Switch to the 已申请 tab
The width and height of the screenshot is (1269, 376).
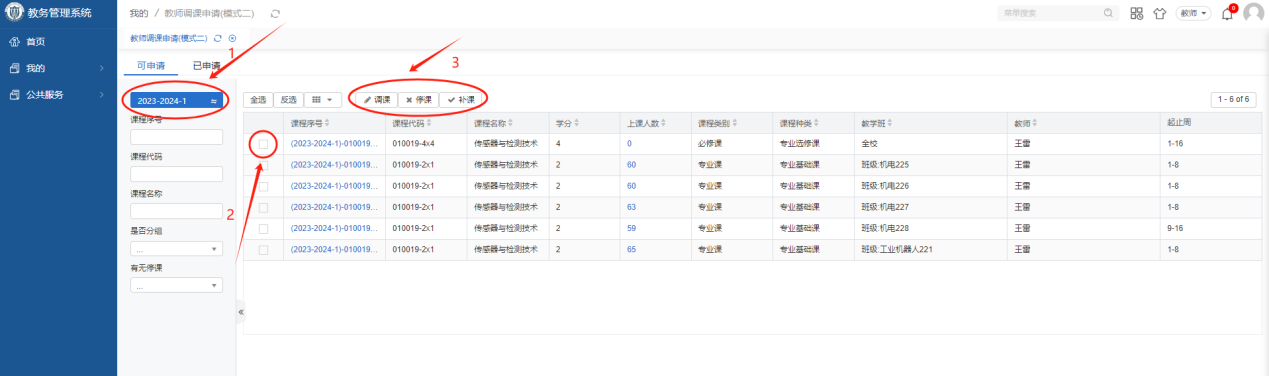pyautogui.click(x=206, y=66)
